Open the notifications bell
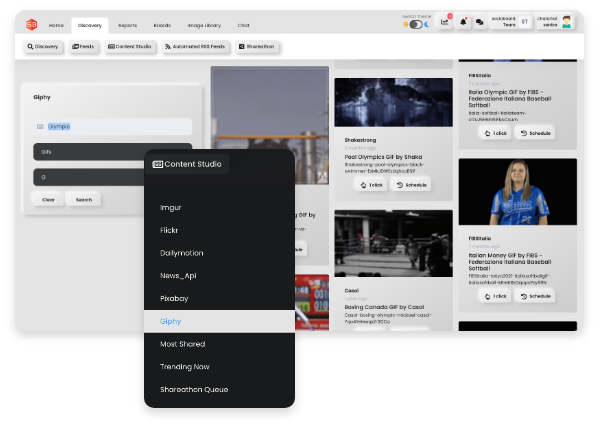This screenshot has width=599, height=428. click(x=463, y=22)
